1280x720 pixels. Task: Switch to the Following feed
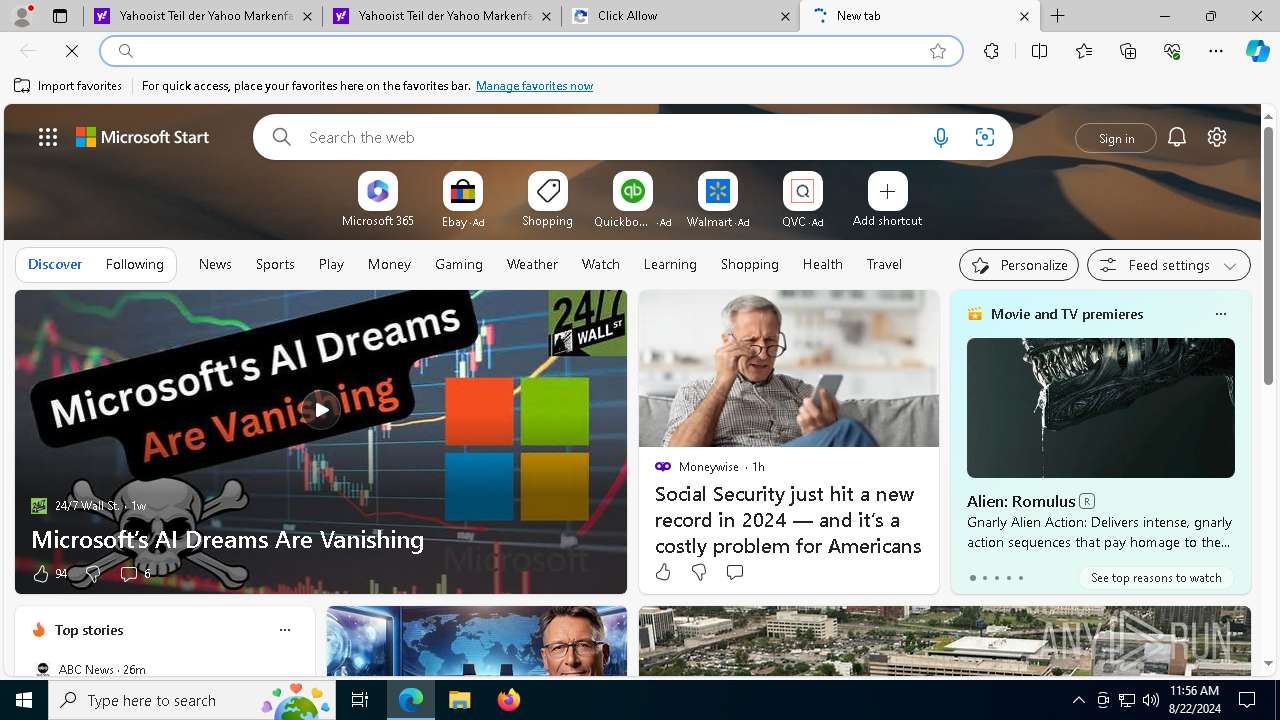pos(134,264)
